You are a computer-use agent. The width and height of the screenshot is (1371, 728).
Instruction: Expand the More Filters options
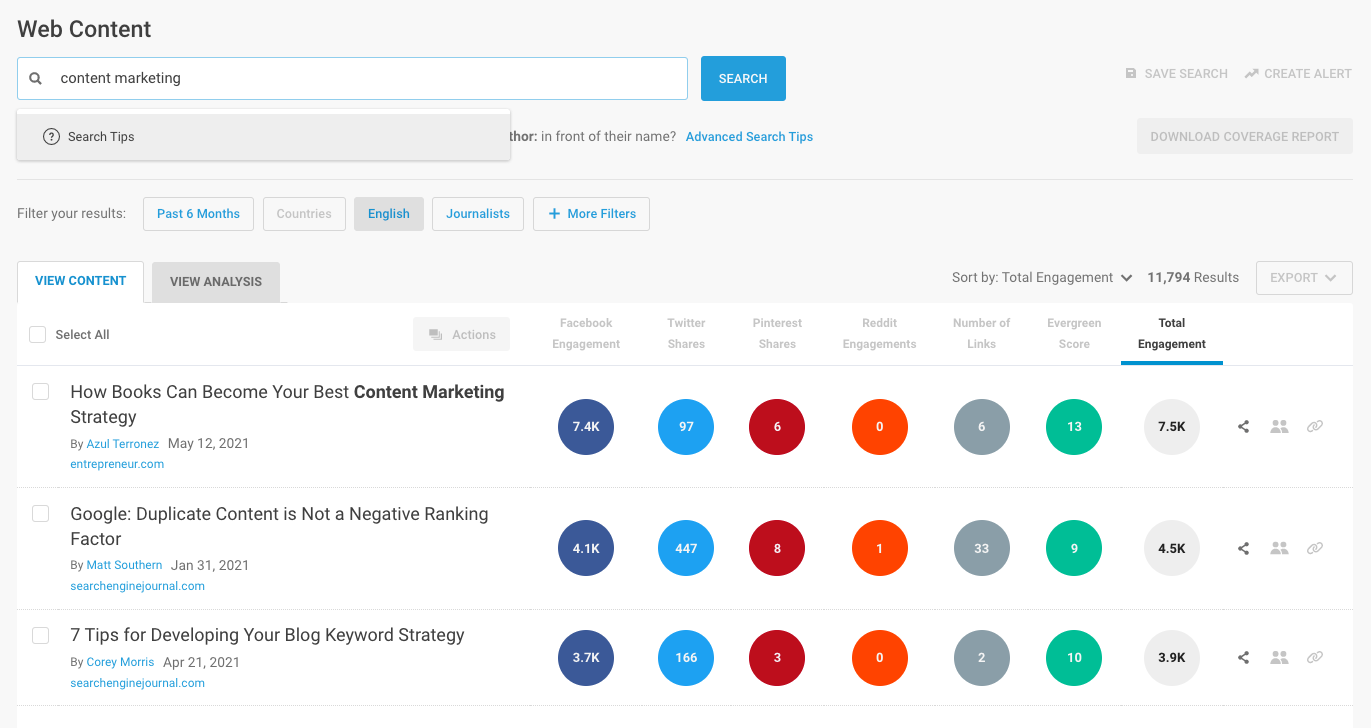pyautogui.click(x=591, y=214)
